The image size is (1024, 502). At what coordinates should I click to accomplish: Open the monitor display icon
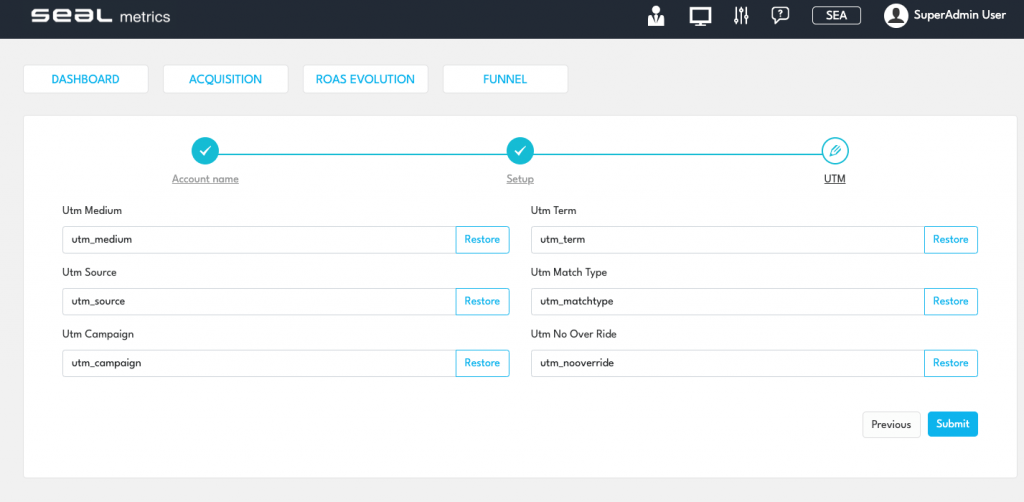point(700,16)
